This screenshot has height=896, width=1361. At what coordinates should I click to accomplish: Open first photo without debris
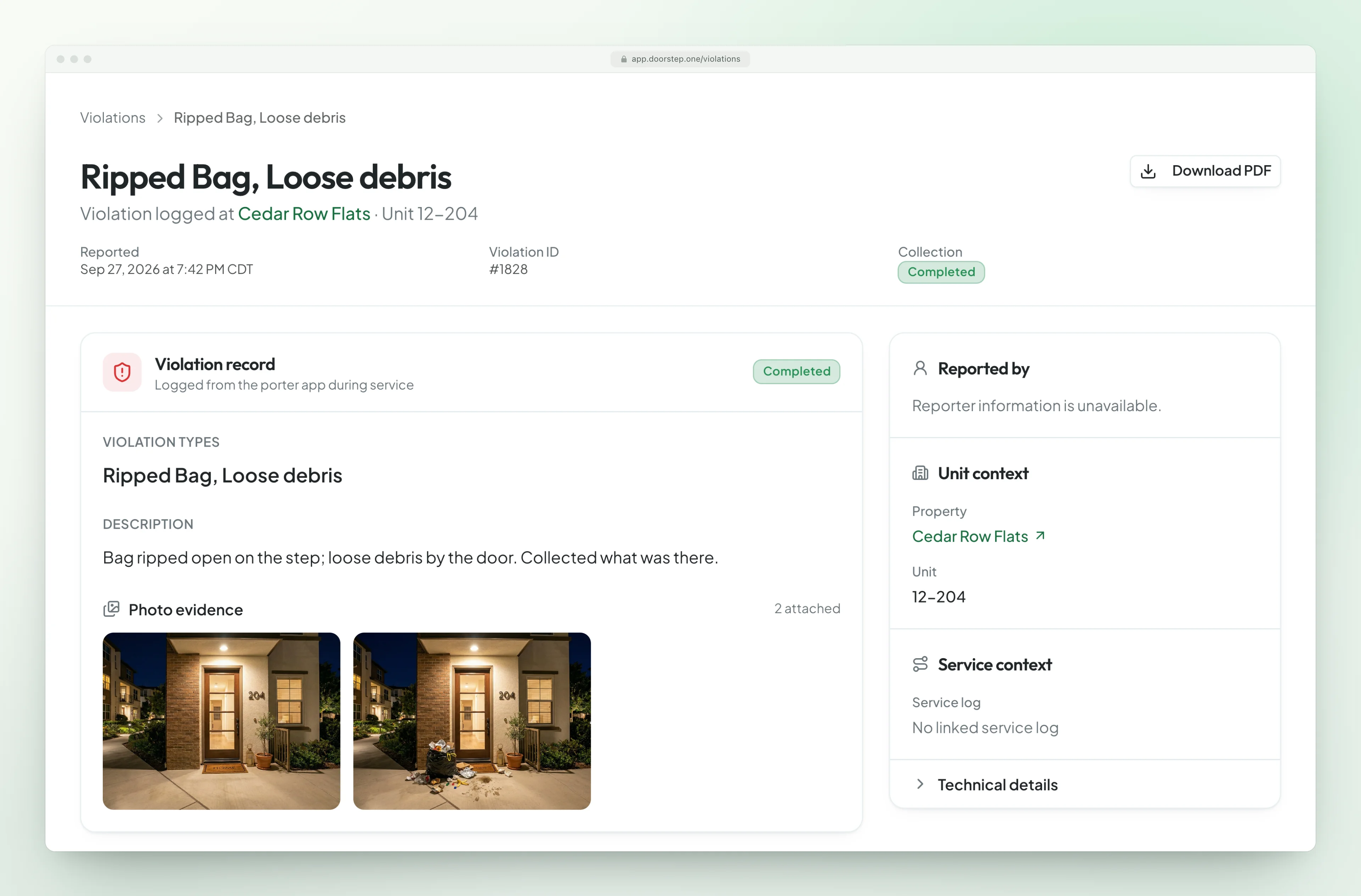pos(221,721)
